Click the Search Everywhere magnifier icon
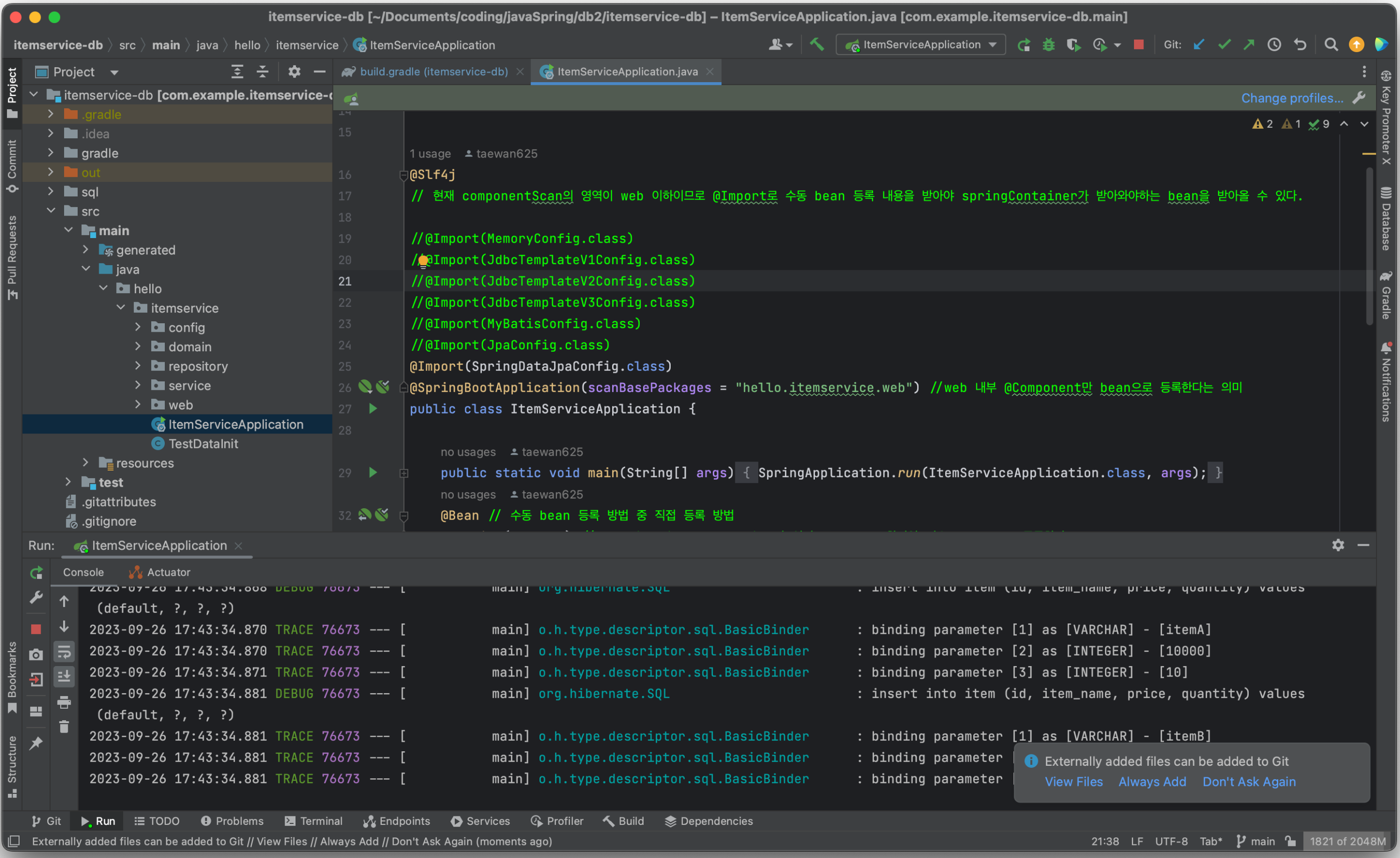This screenshot has width=1400, height=858. 1331,45
